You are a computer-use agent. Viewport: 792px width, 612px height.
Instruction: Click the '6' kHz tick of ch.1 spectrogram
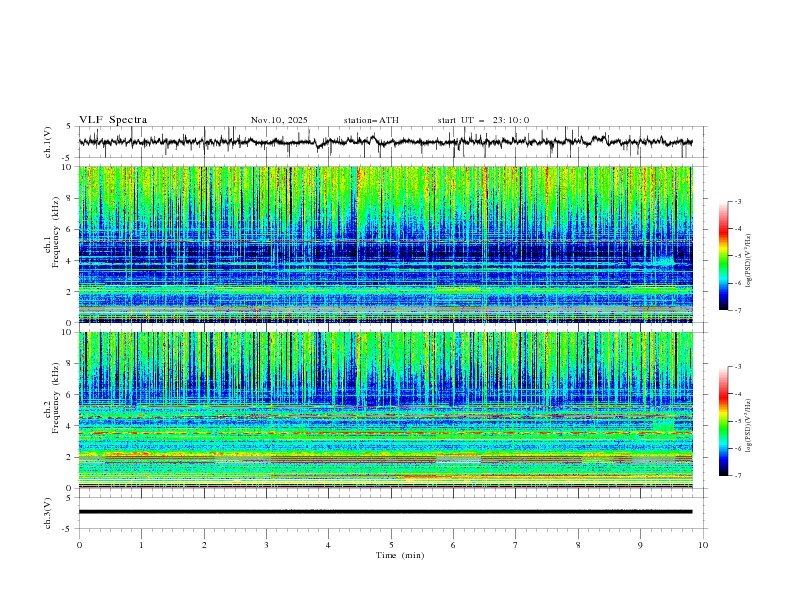click(x=71, y=229)
